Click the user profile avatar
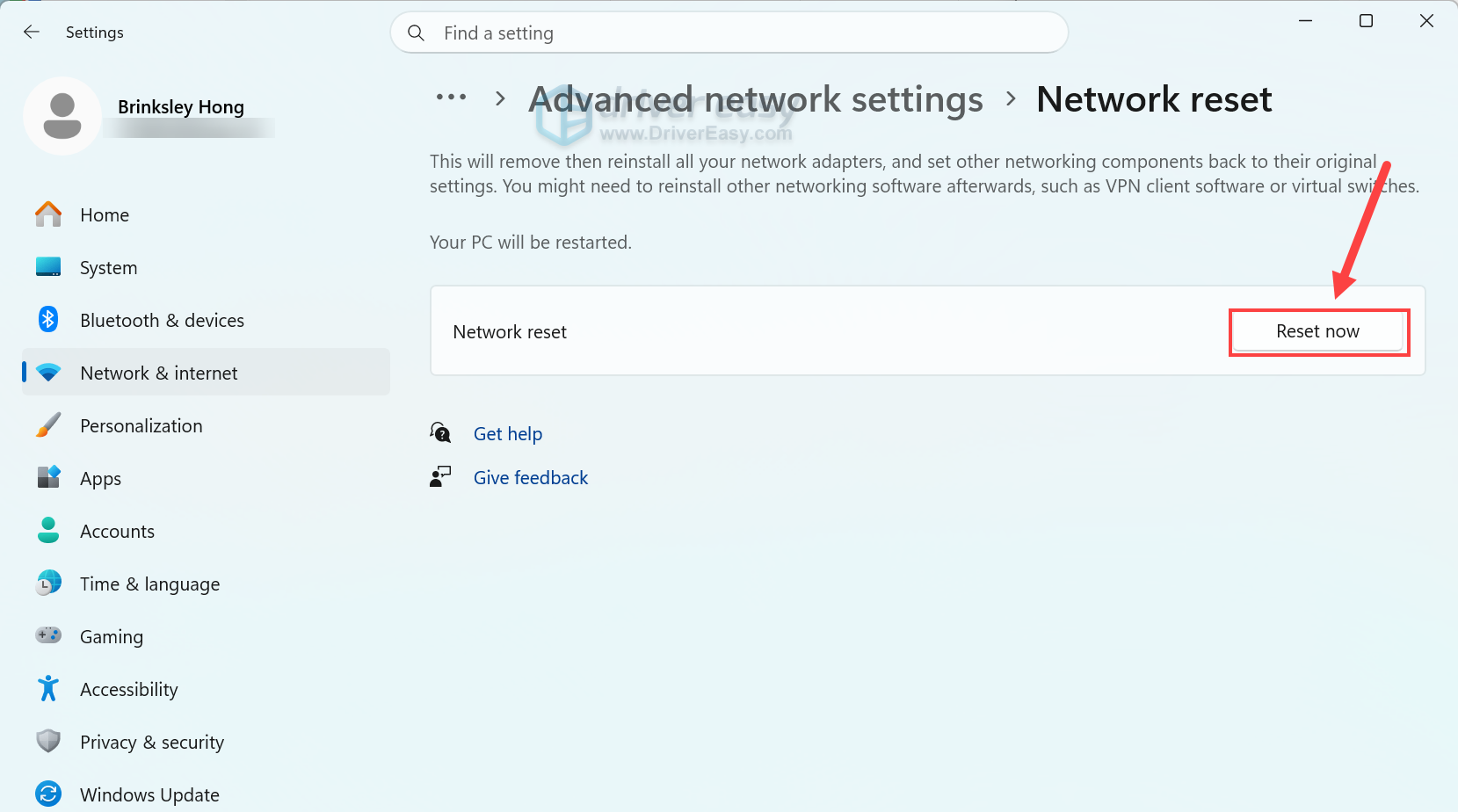 click(x=62, y=116)
